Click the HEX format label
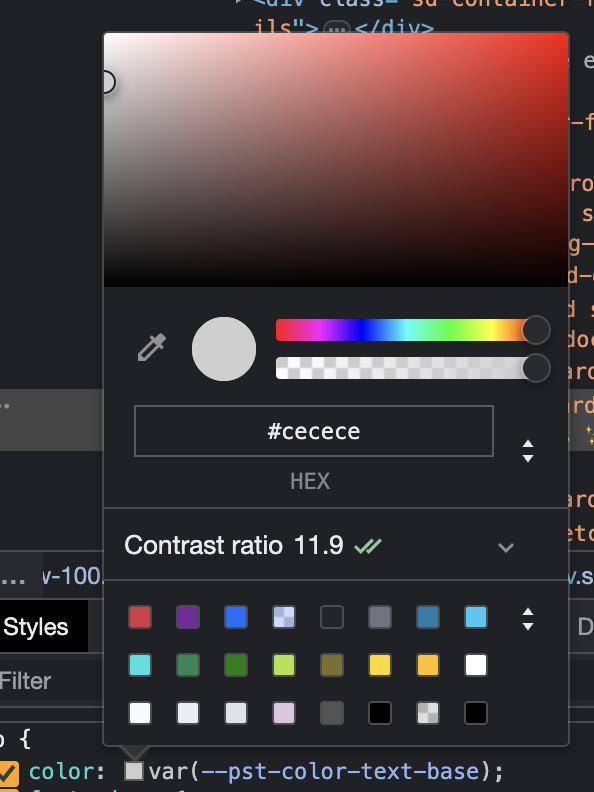Screen dimensions: 594x792 click(x=310, y=481)
